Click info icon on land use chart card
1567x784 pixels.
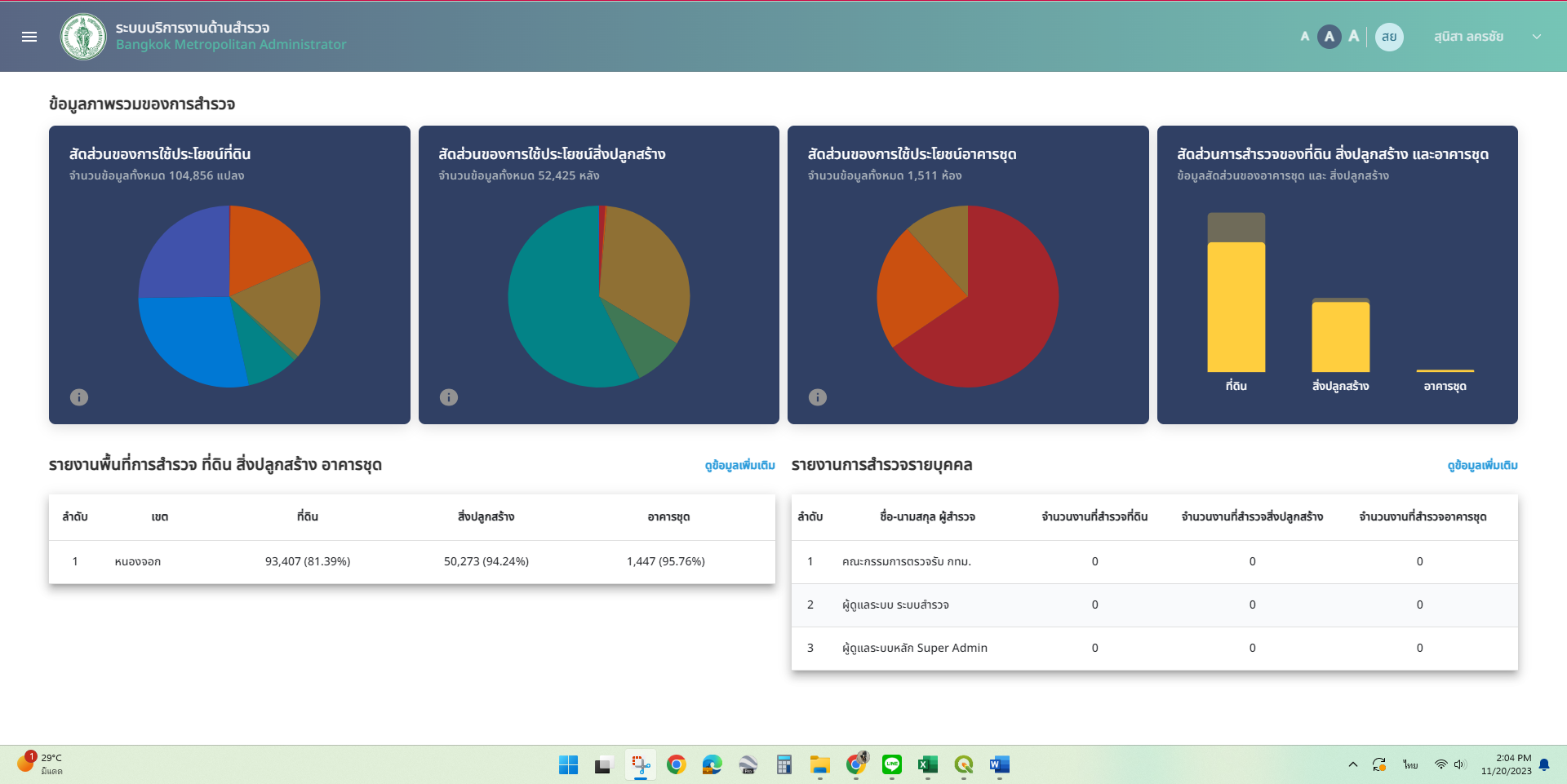click(79, 397)
